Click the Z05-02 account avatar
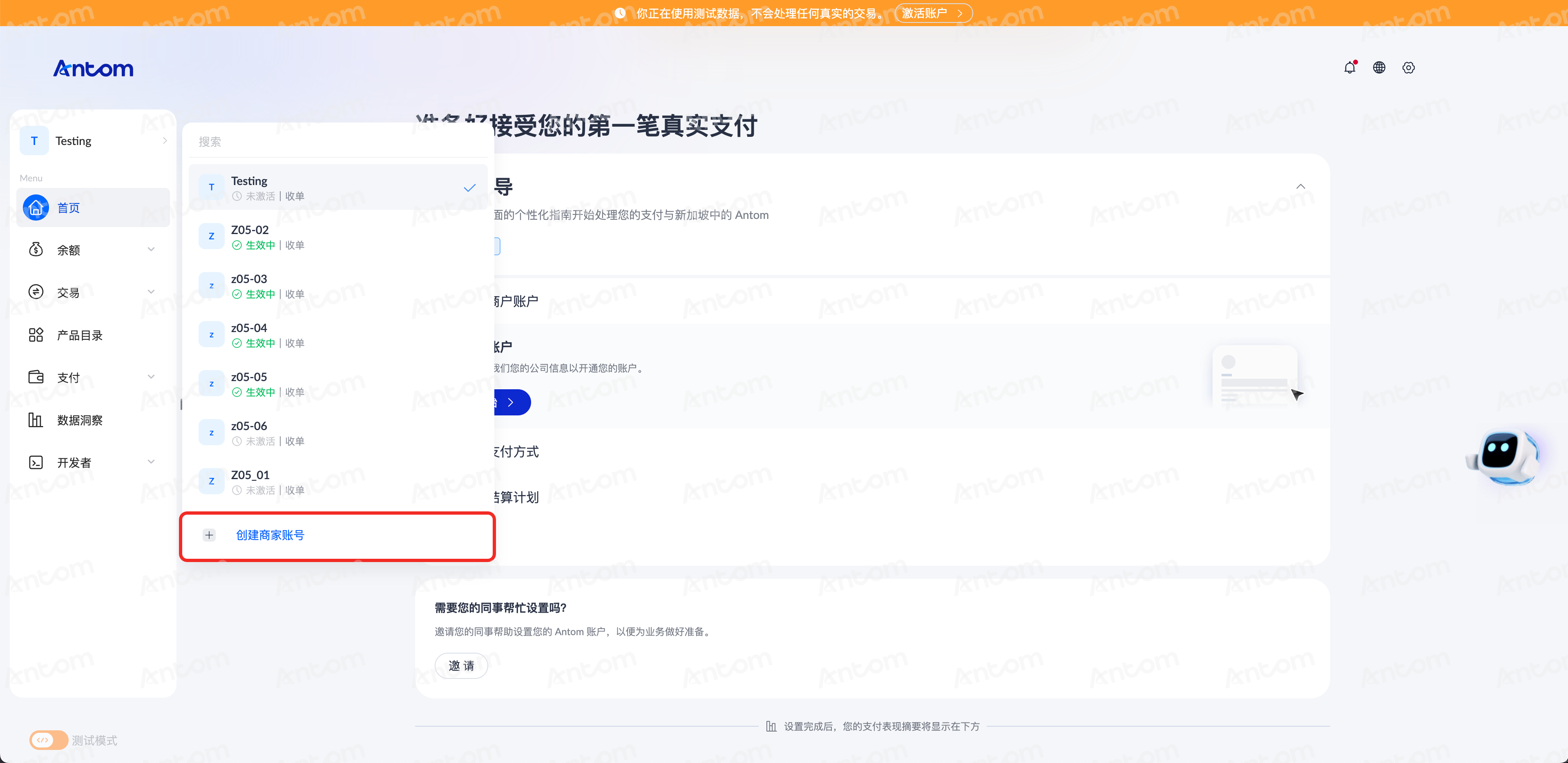Image resolution: width=1568 pixels, height=763 pixels. coord(211,236)
